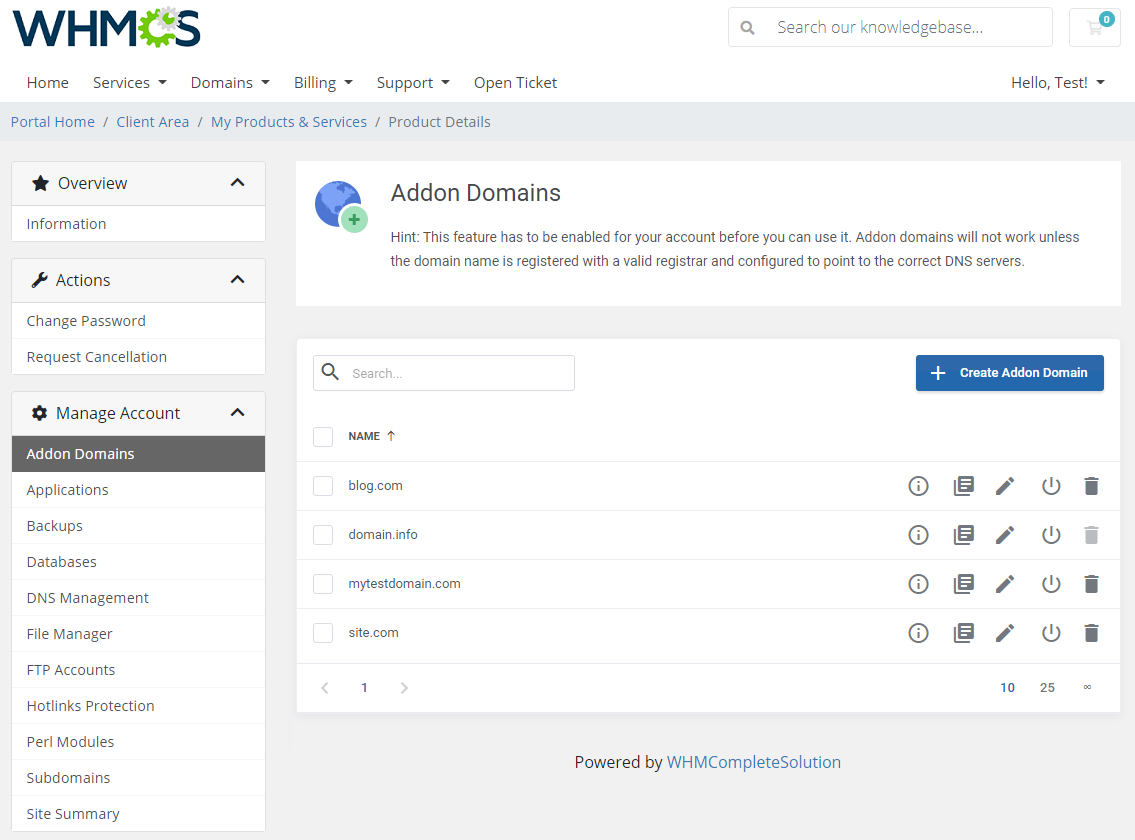1135x840 pixels.
Task: Edit blog.com with pencil icon
Action: point(1005,486)
